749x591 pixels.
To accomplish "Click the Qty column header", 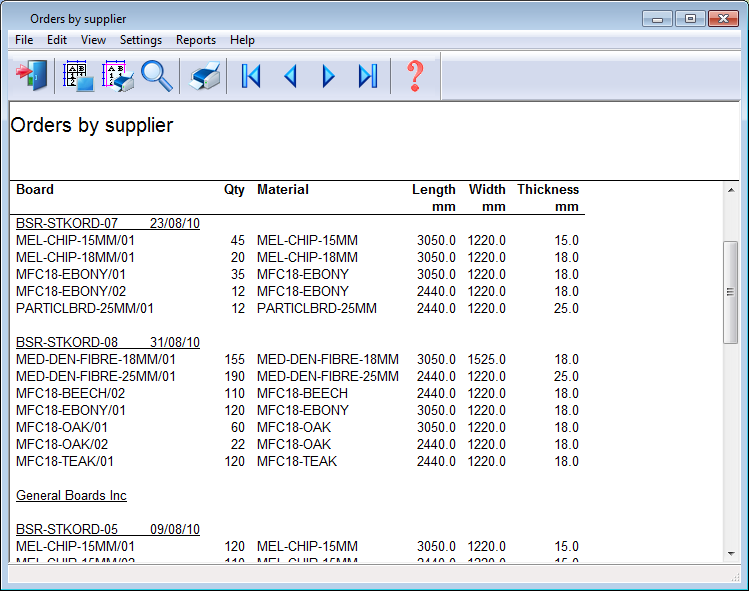I will tap(234, 190).
